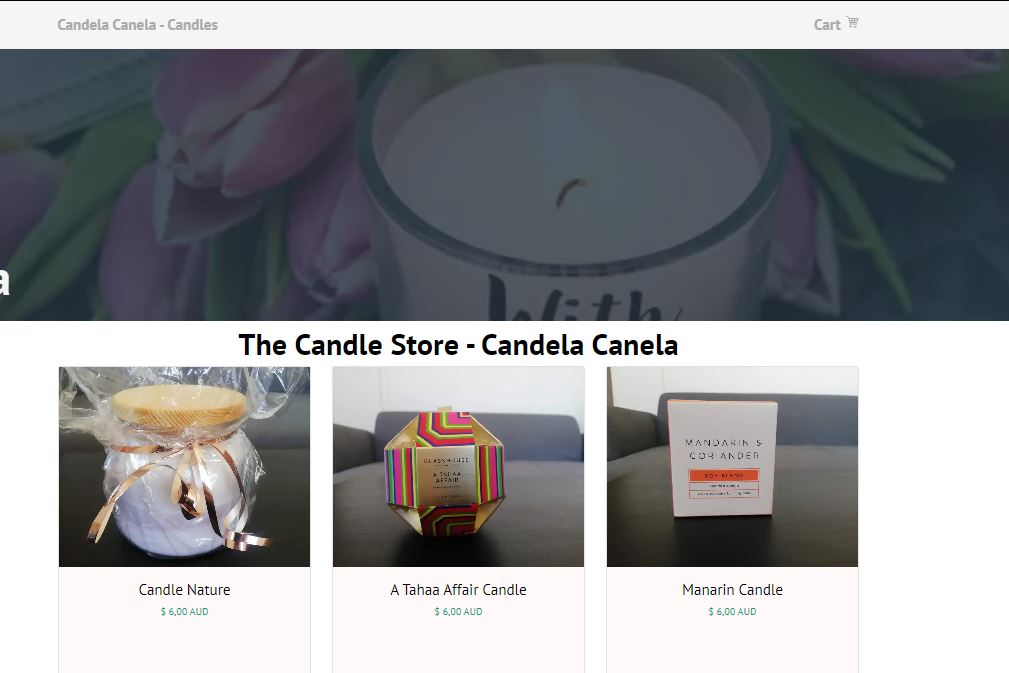
Task: Open the A Tahaa Affair Candle photo
Action: coord(458,466)
